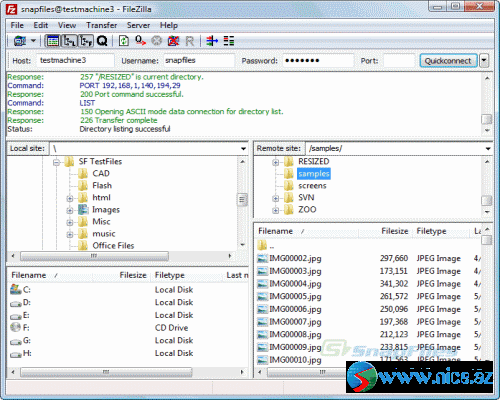500x400 pixels.
Task: Click the local file list horizontal scrollbar thumb
Action: (106, 372)
